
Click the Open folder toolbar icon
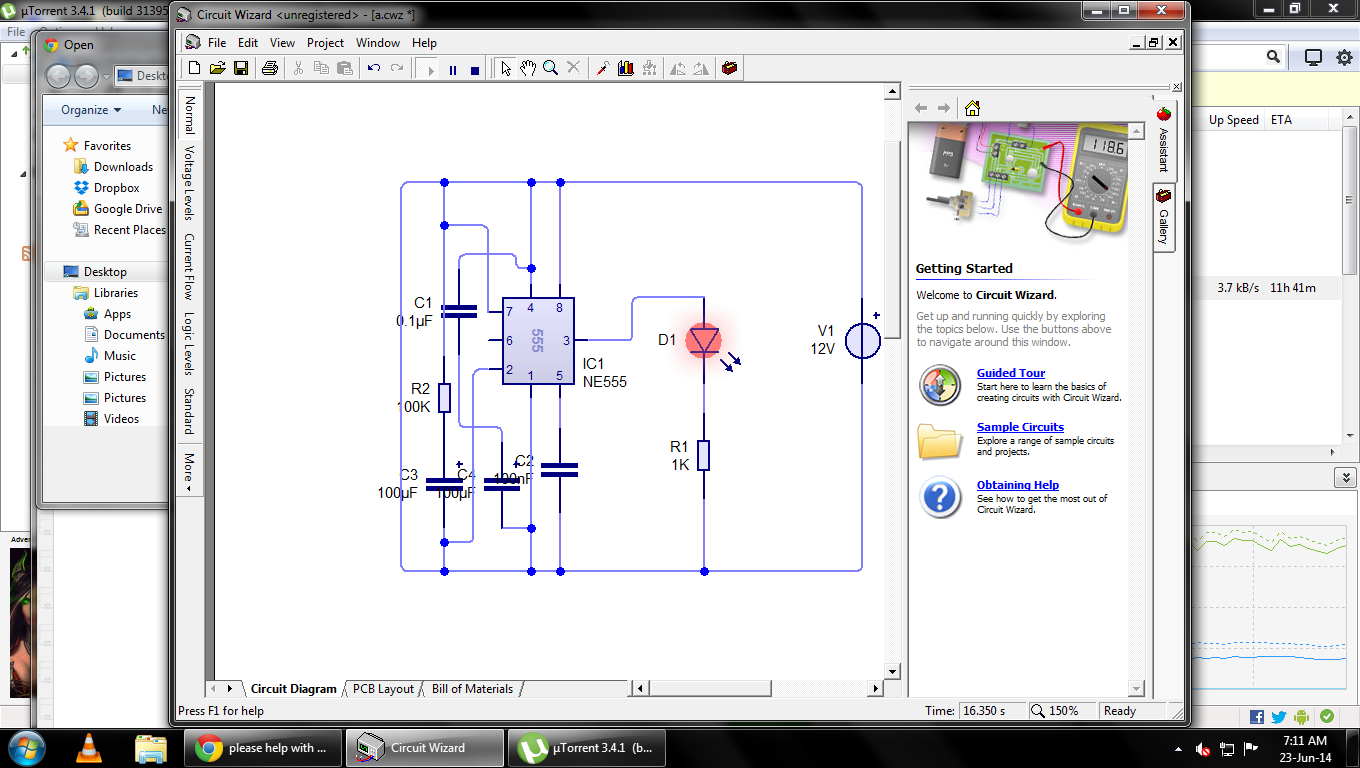(x=217, y=68)
